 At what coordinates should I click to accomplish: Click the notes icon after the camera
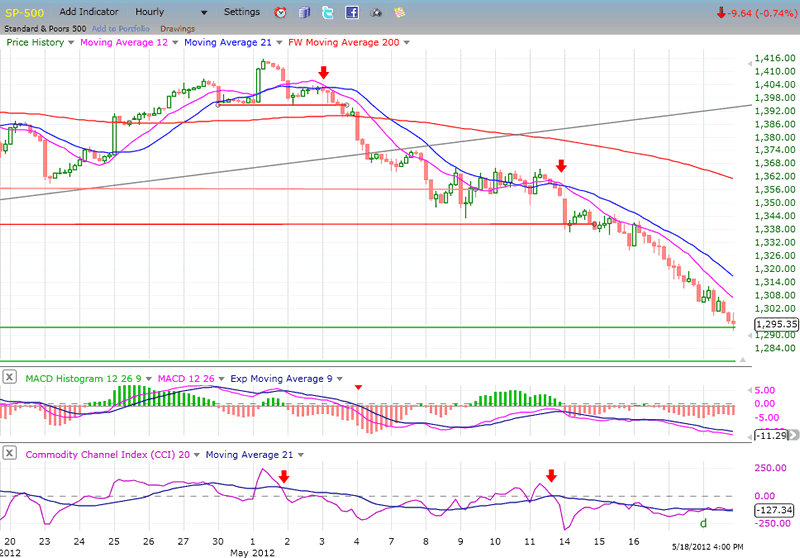coord(400,13)
